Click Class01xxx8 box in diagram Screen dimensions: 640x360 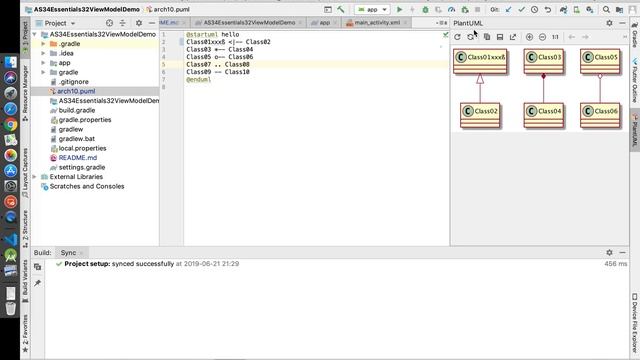(x=480, y=61)
